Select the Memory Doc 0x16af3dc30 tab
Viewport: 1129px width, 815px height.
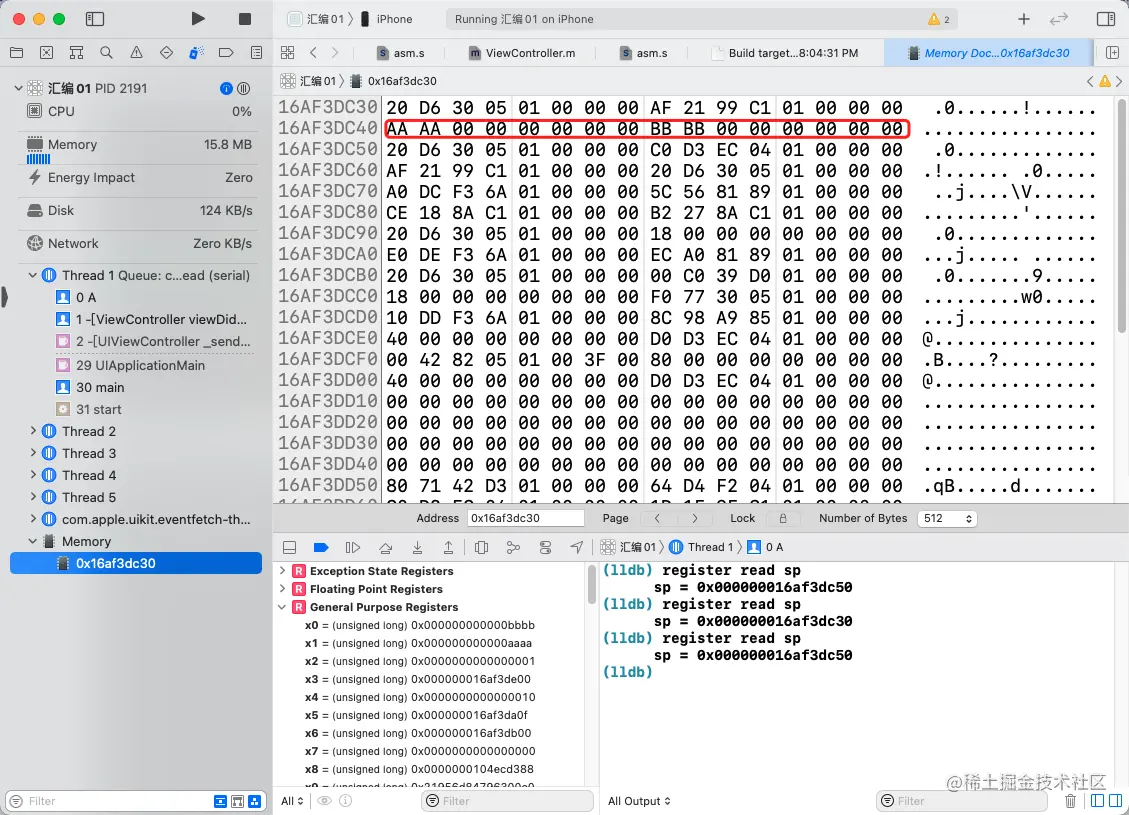coord(989,53)
